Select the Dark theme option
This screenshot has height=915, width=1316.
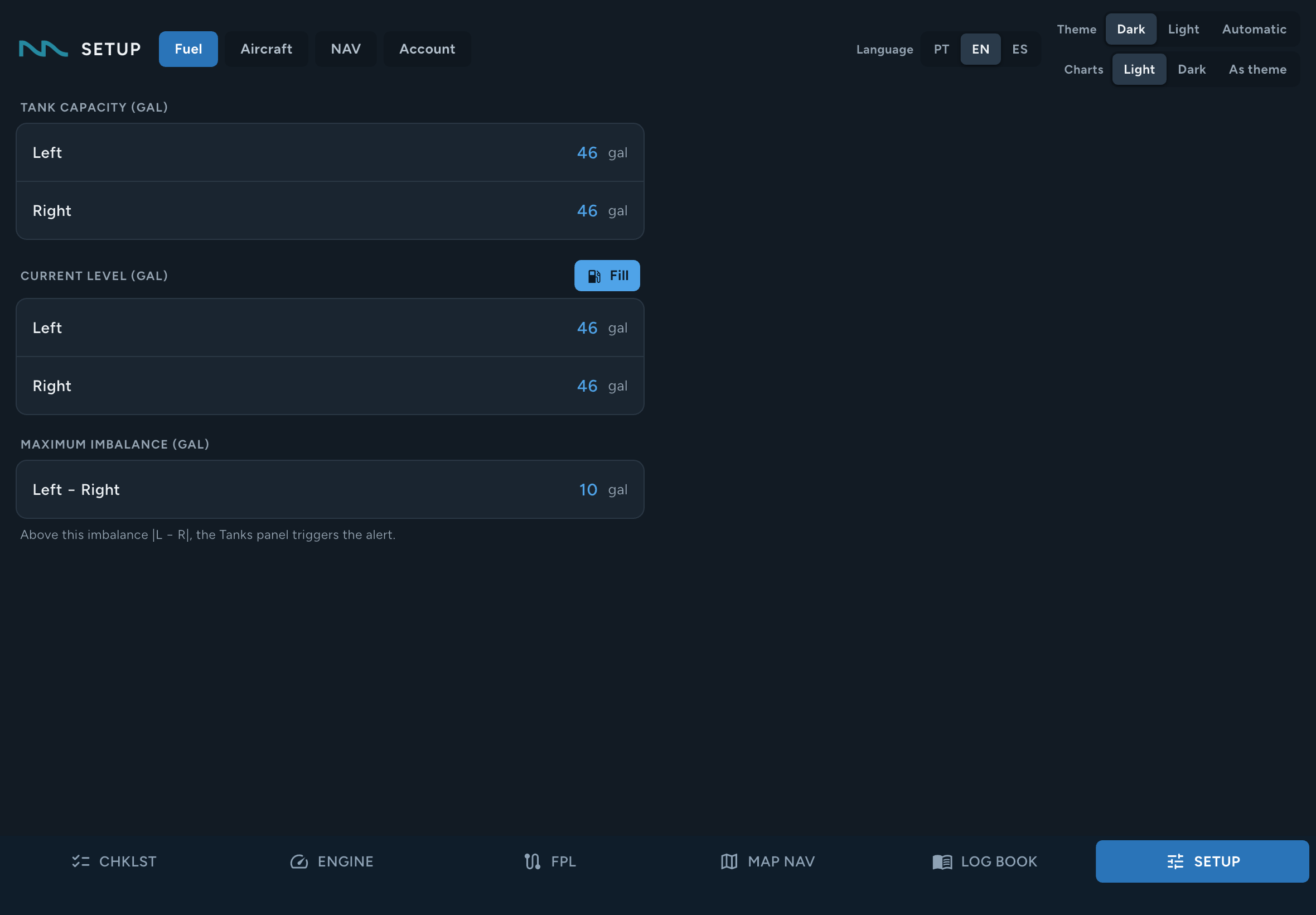coord(1130,28)
